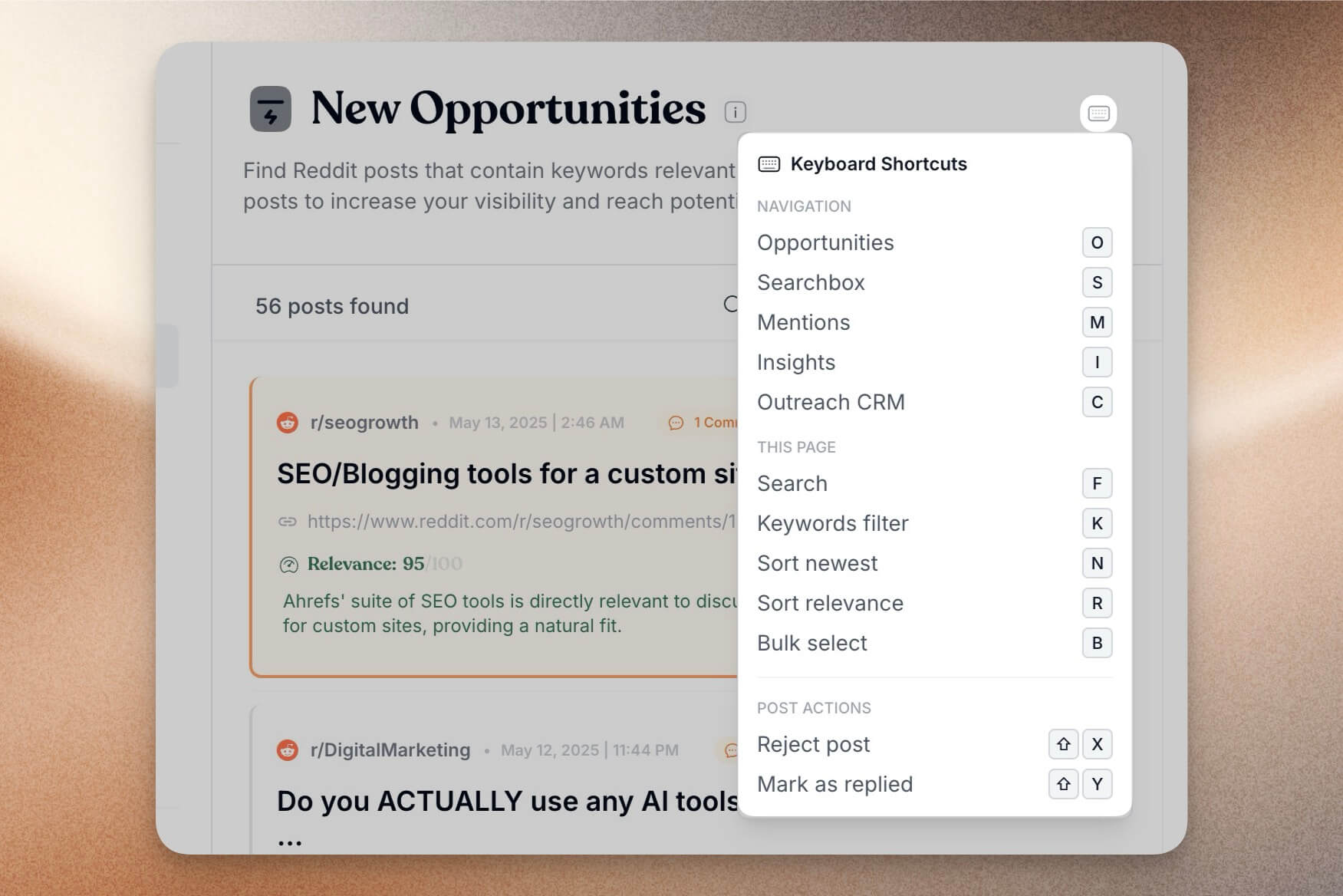1343x896 pixels.
Task: Click Mark as replied action
Action: pyautogui.click(x=834, y=784)
